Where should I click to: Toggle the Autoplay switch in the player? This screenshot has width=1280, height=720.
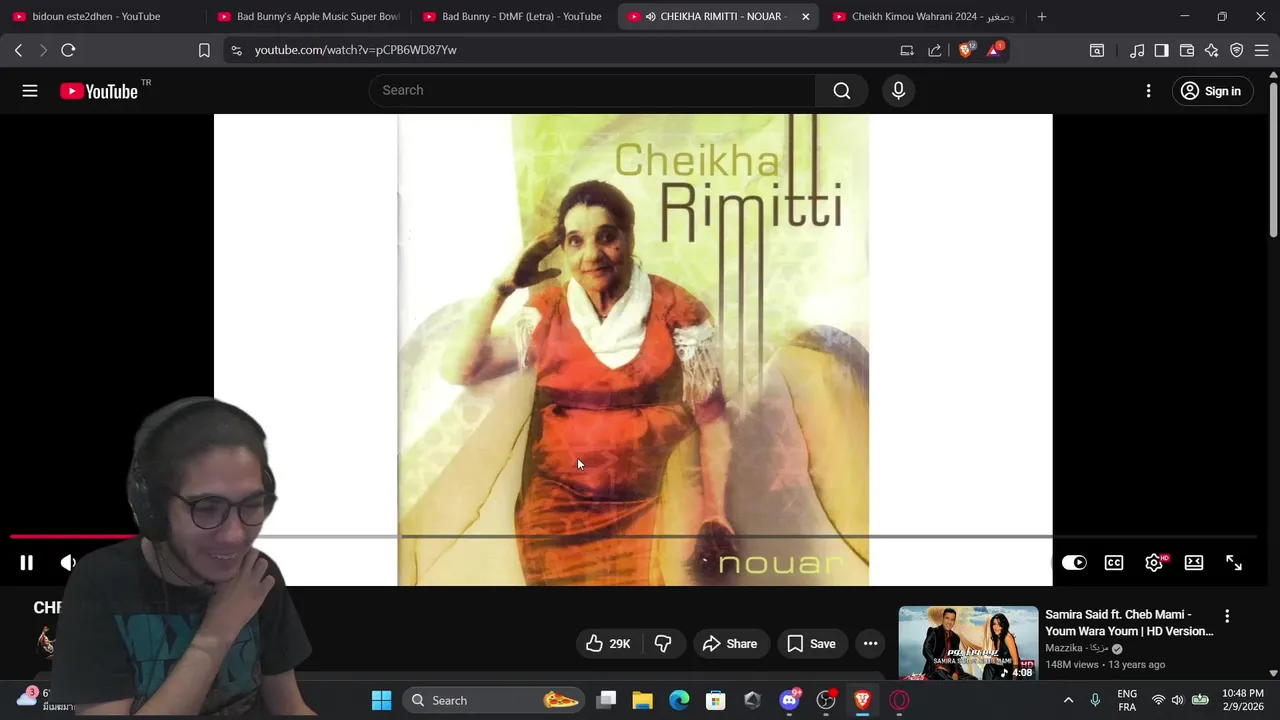pos(1074,563)
